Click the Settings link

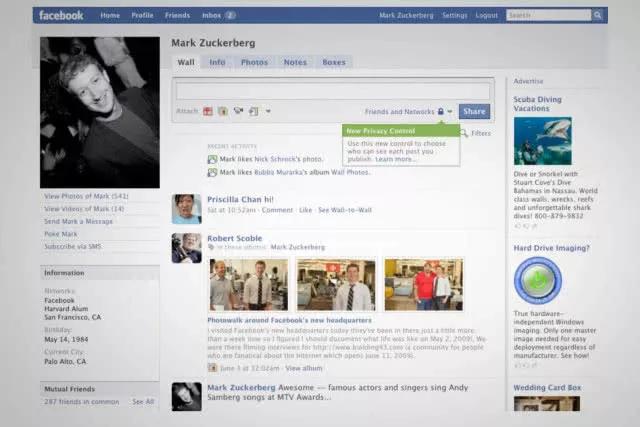click(455, 16)
